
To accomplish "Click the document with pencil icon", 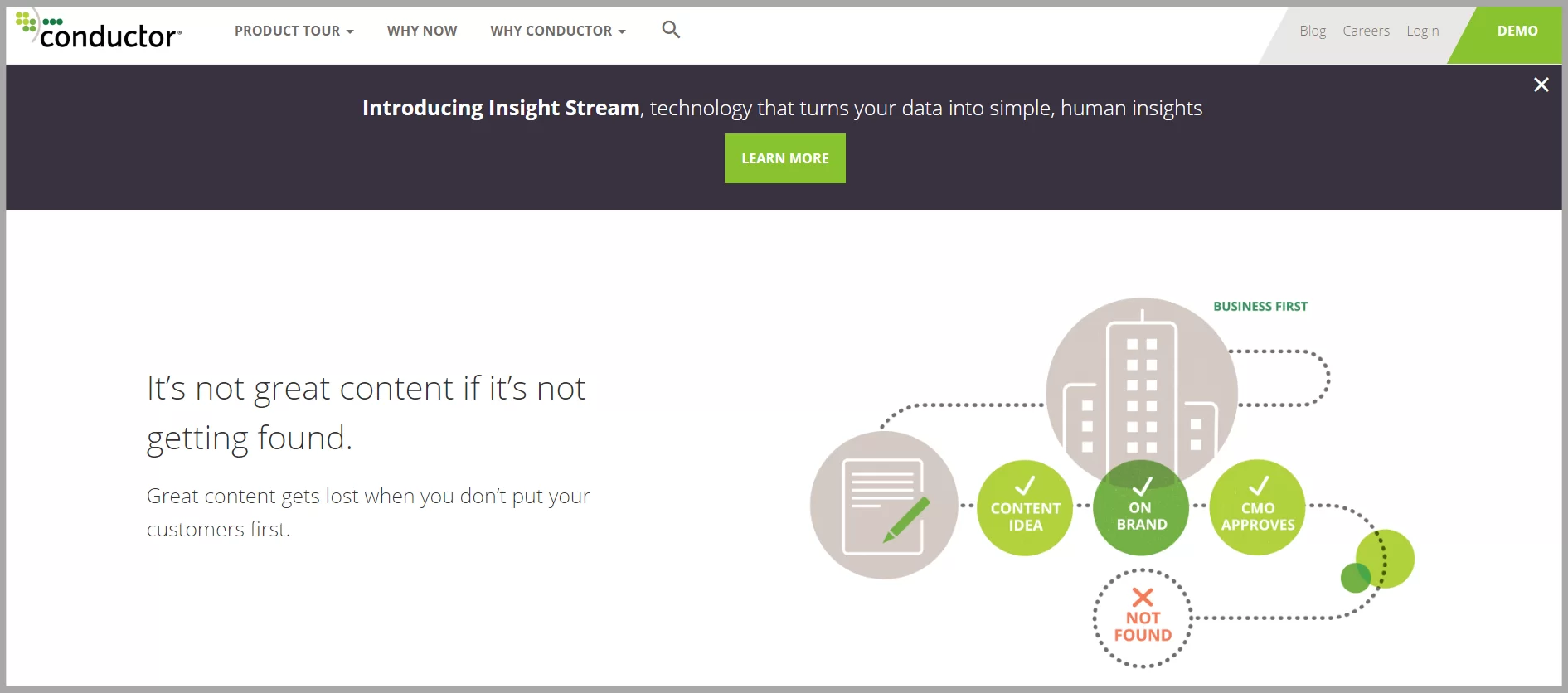I will coord(884,506).
